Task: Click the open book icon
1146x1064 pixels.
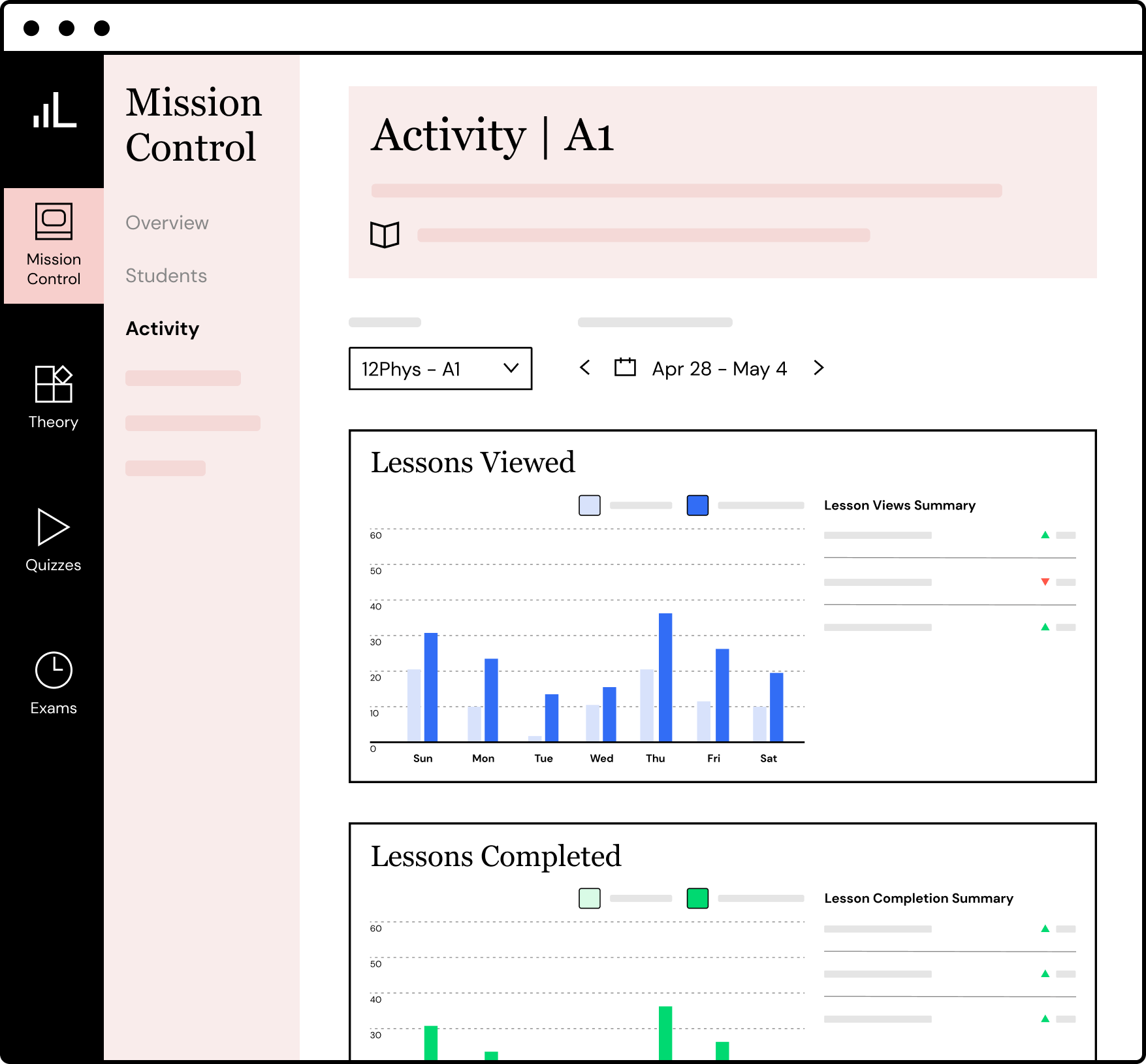Action: (x=385, y=234)
